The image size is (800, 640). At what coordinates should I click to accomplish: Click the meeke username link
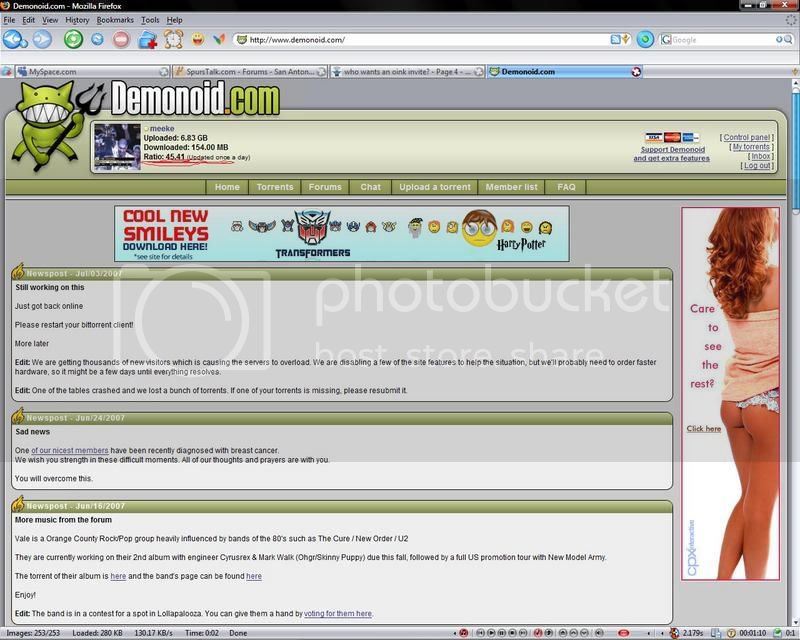point(162,129)
